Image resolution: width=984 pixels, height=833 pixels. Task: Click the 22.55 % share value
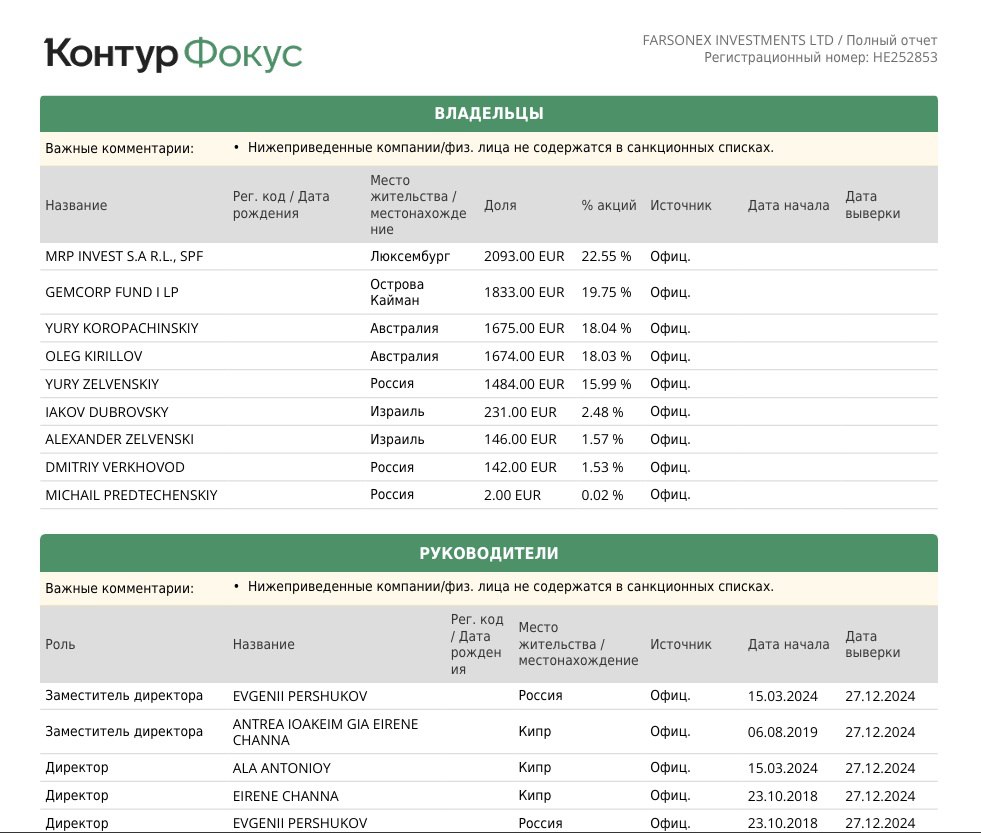coord(606,256)
